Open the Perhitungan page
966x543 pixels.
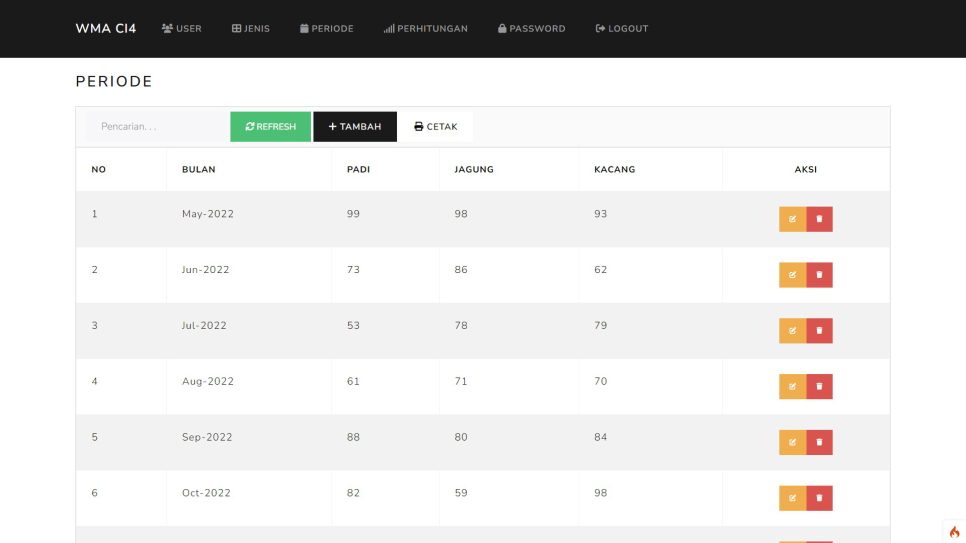point(426,29)
